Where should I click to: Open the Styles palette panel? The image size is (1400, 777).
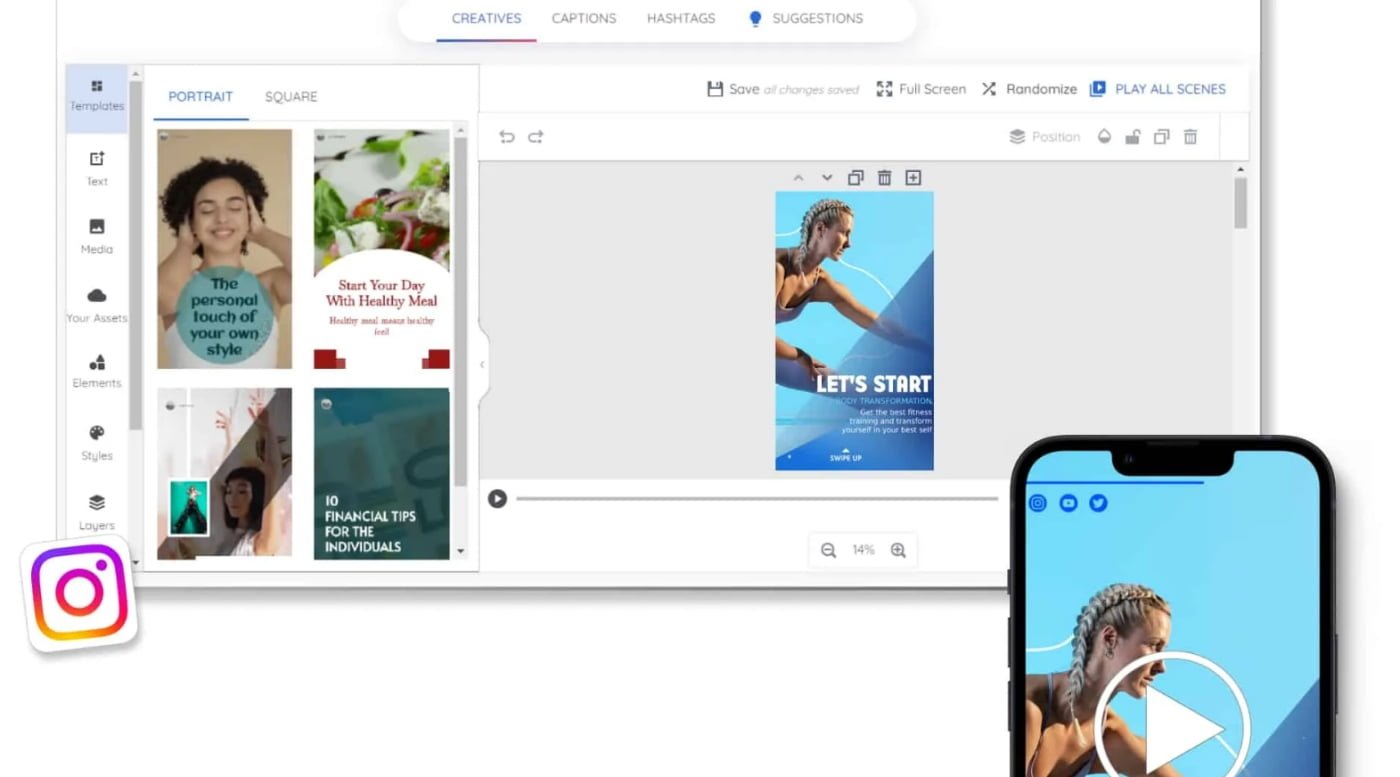[97, 442]
